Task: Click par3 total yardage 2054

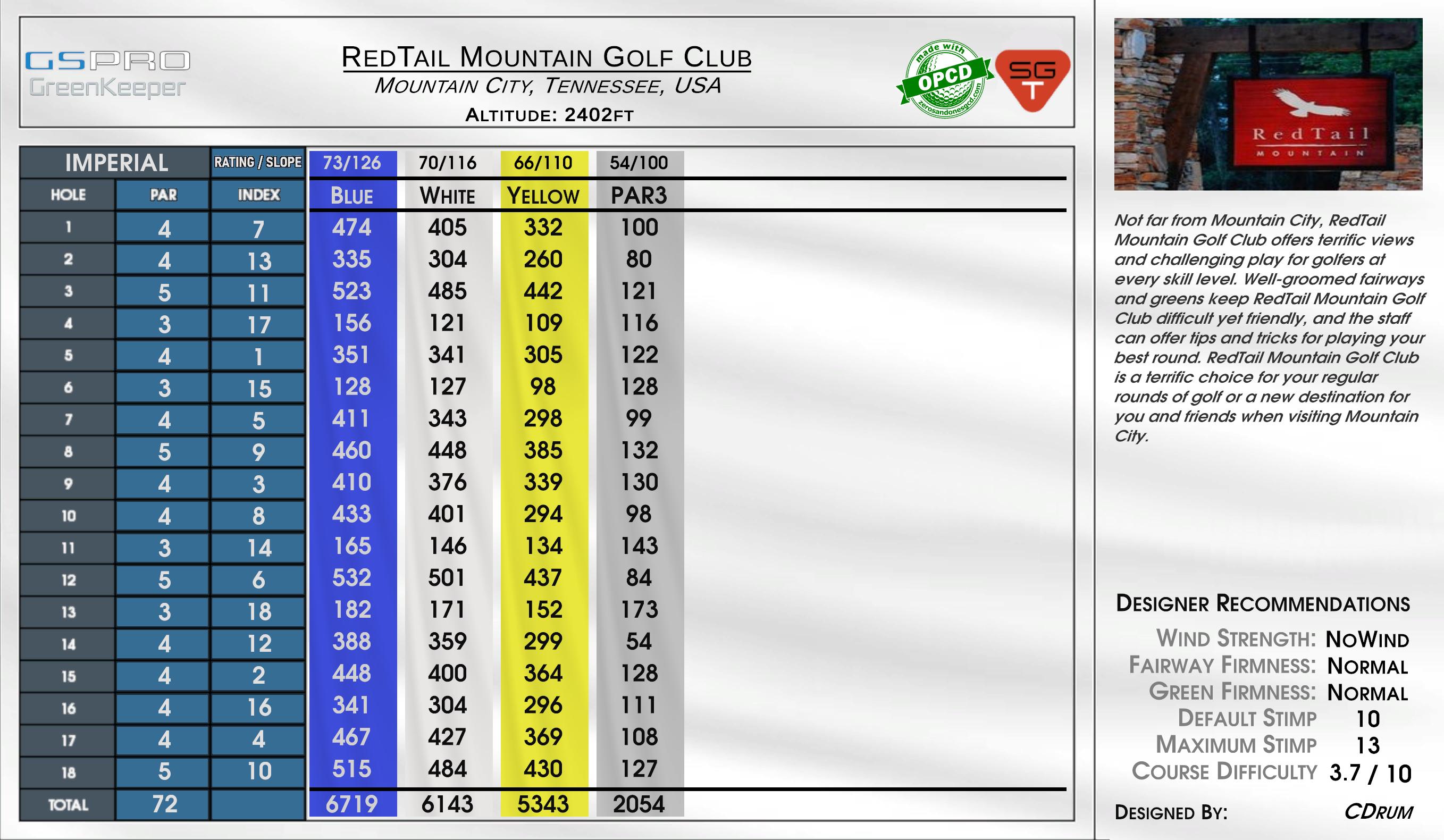Action: point(639,804)
